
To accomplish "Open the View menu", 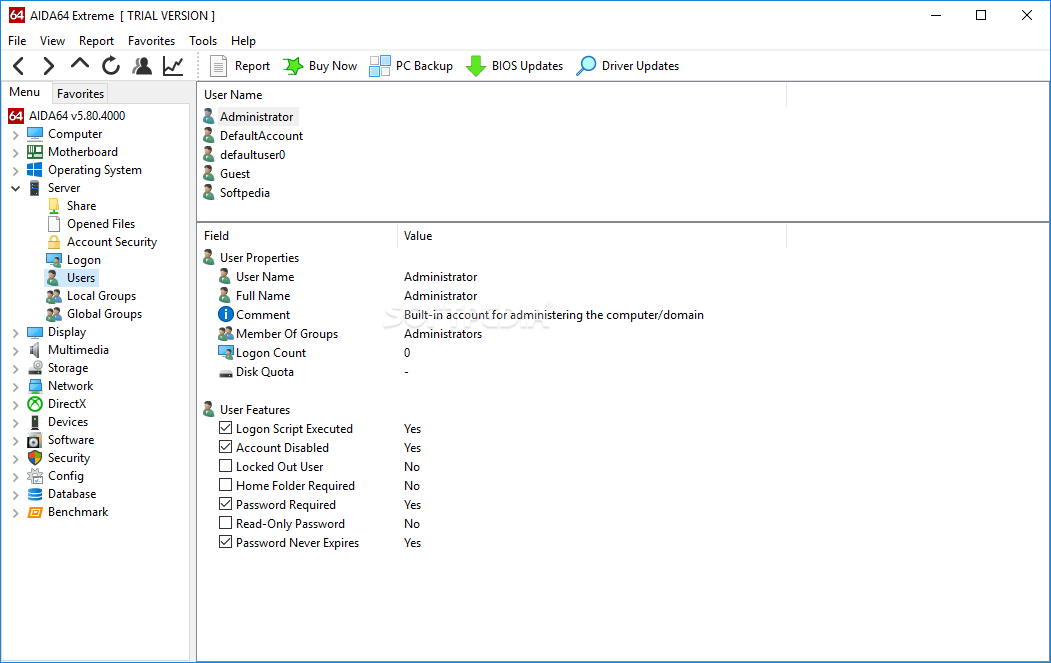I will 52,41.
